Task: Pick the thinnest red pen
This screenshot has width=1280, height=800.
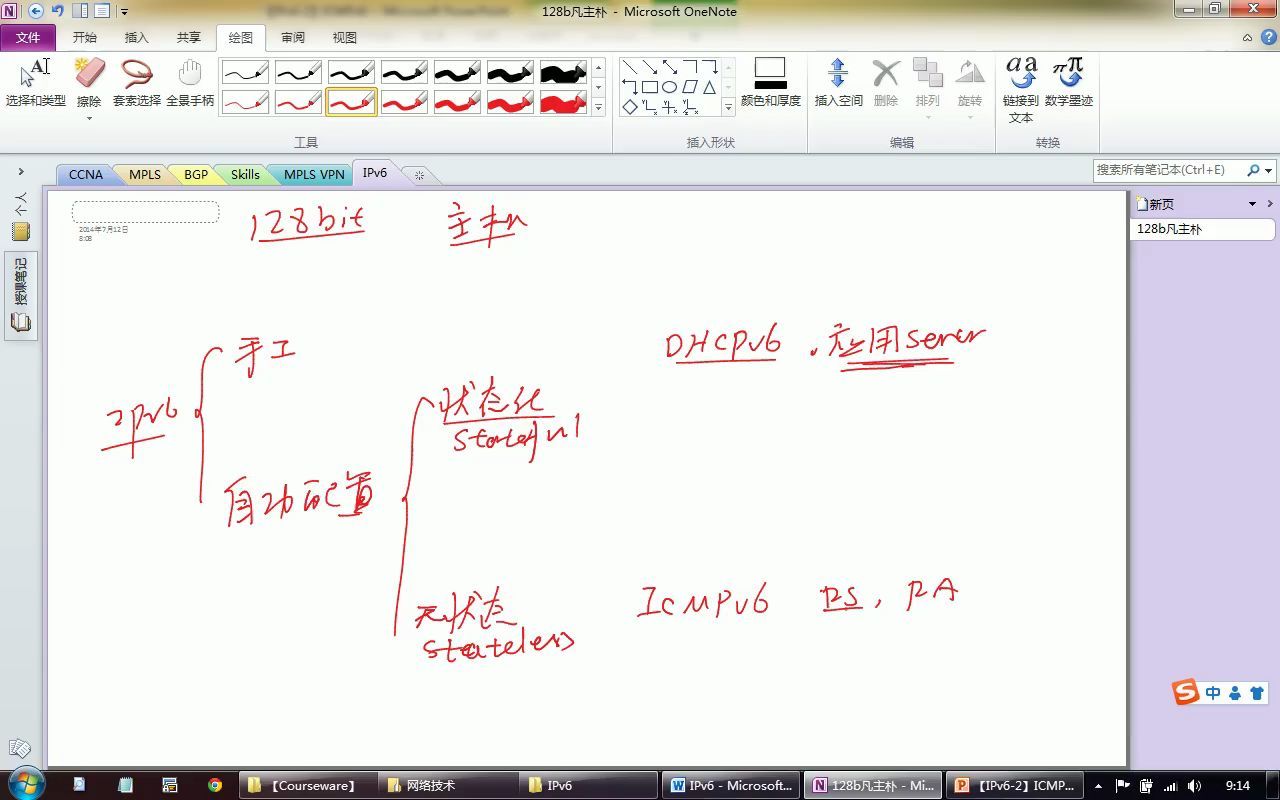Action: click(x=245, y=102)
